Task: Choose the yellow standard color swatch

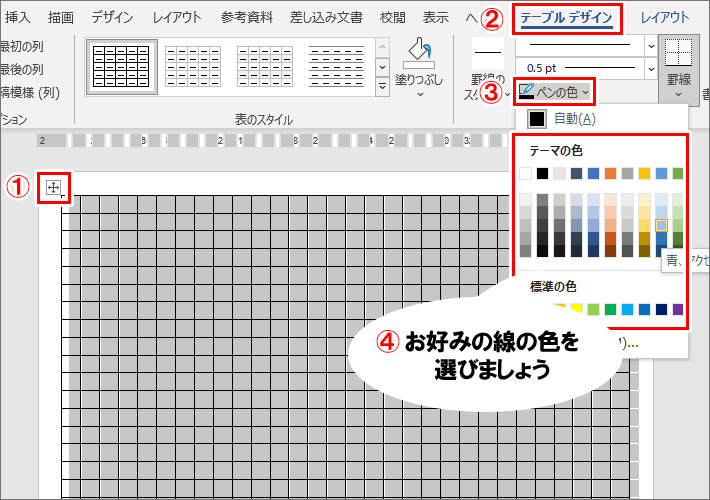Action: pos(576,309)
